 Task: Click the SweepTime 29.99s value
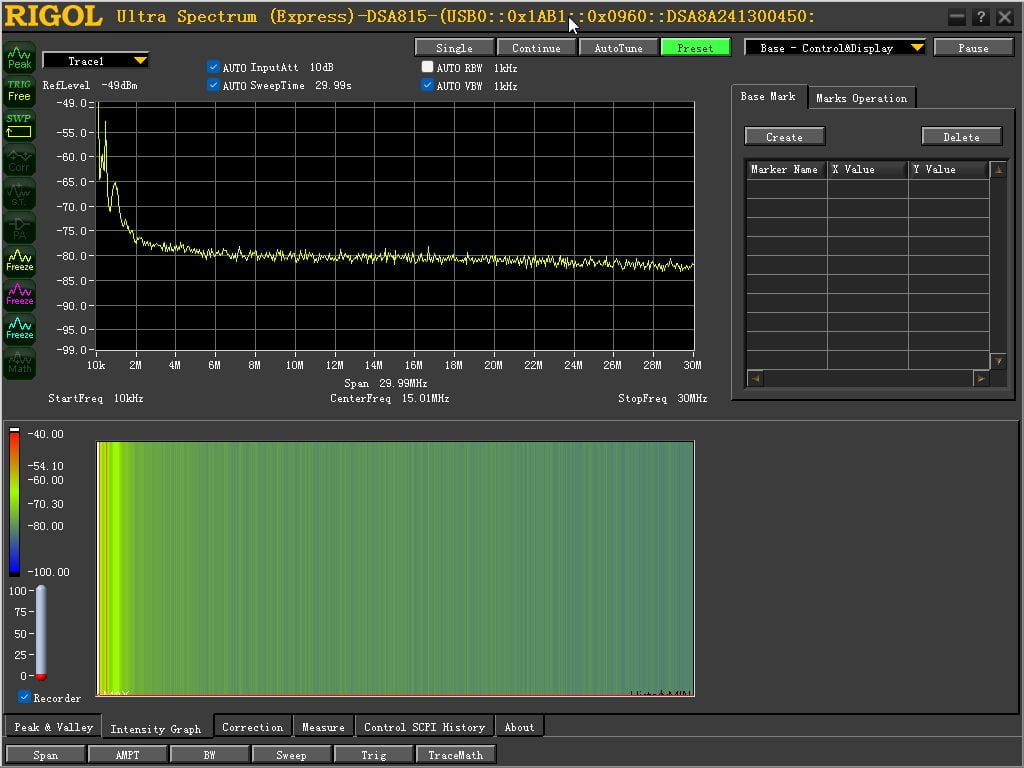(333, 86)
